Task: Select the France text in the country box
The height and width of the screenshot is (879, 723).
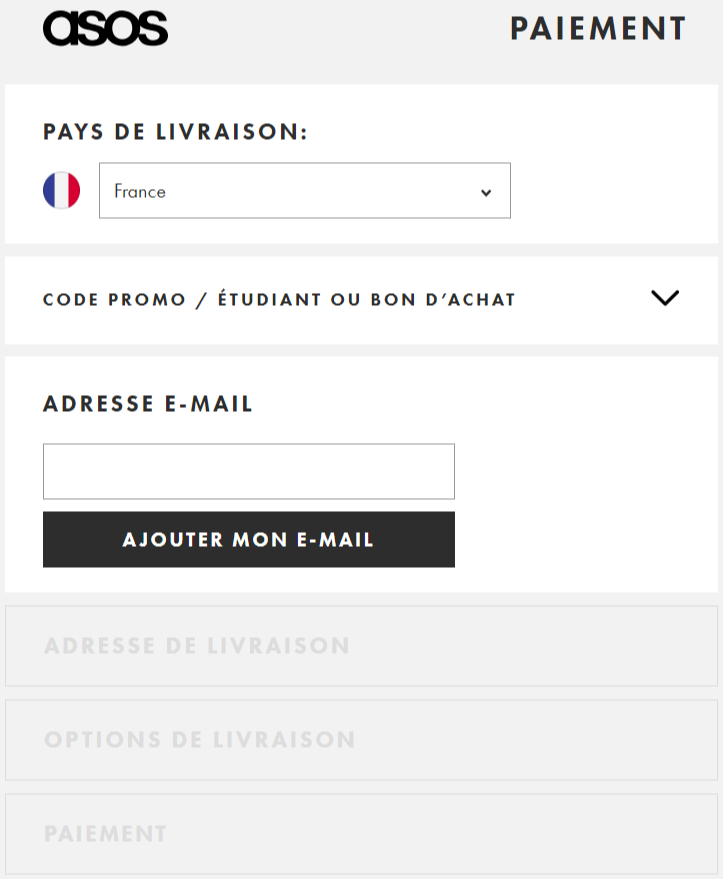Action: [140, 191]
